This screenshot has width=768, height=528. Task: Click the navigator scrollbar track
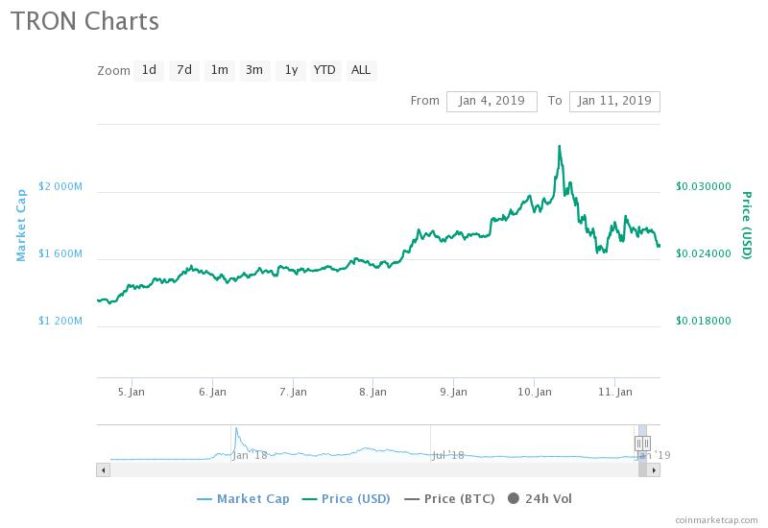pos(374,470)
